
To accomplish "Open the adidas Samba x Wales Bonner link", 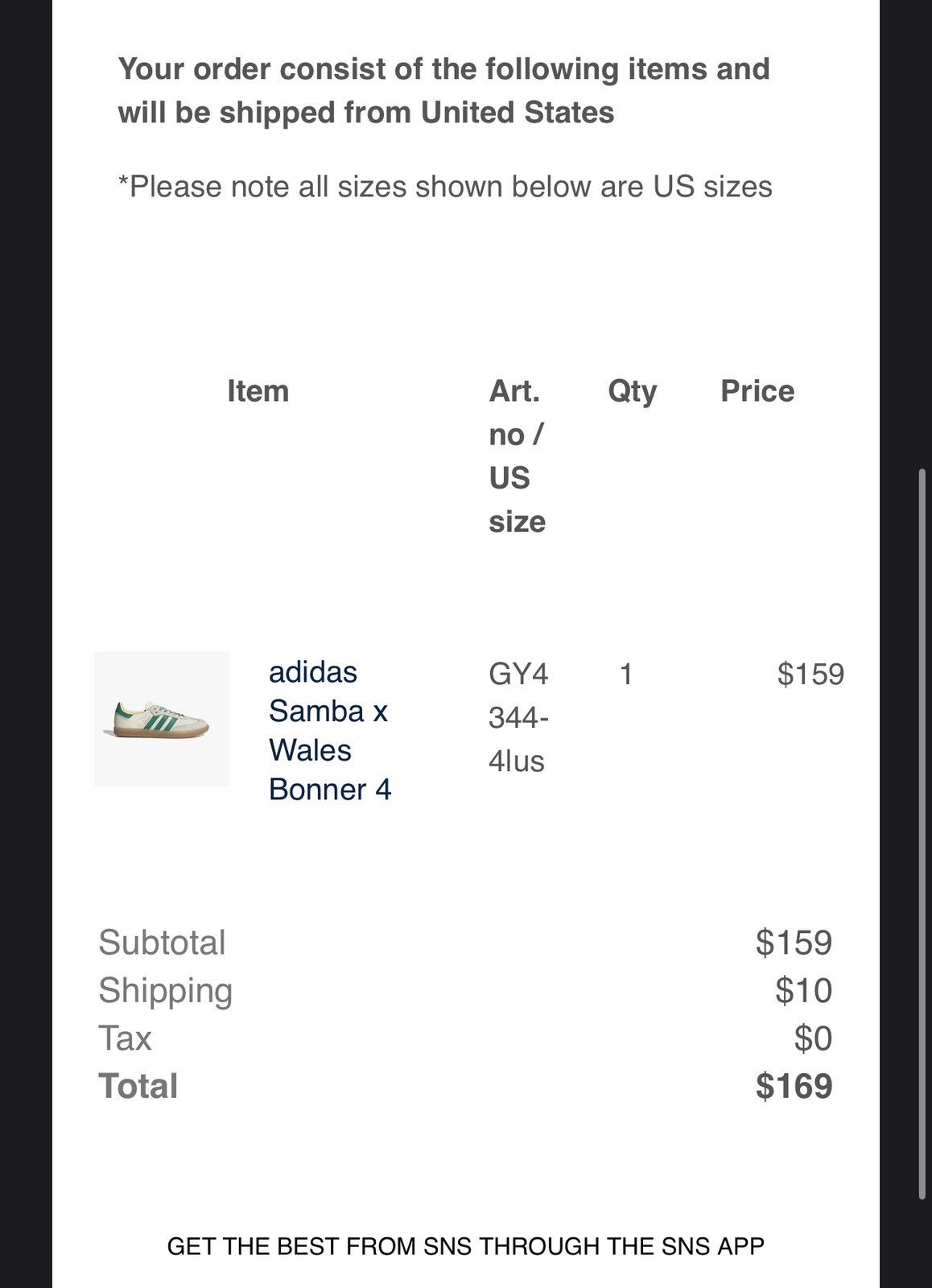I will pyautogui.click(x=330, y=730).
